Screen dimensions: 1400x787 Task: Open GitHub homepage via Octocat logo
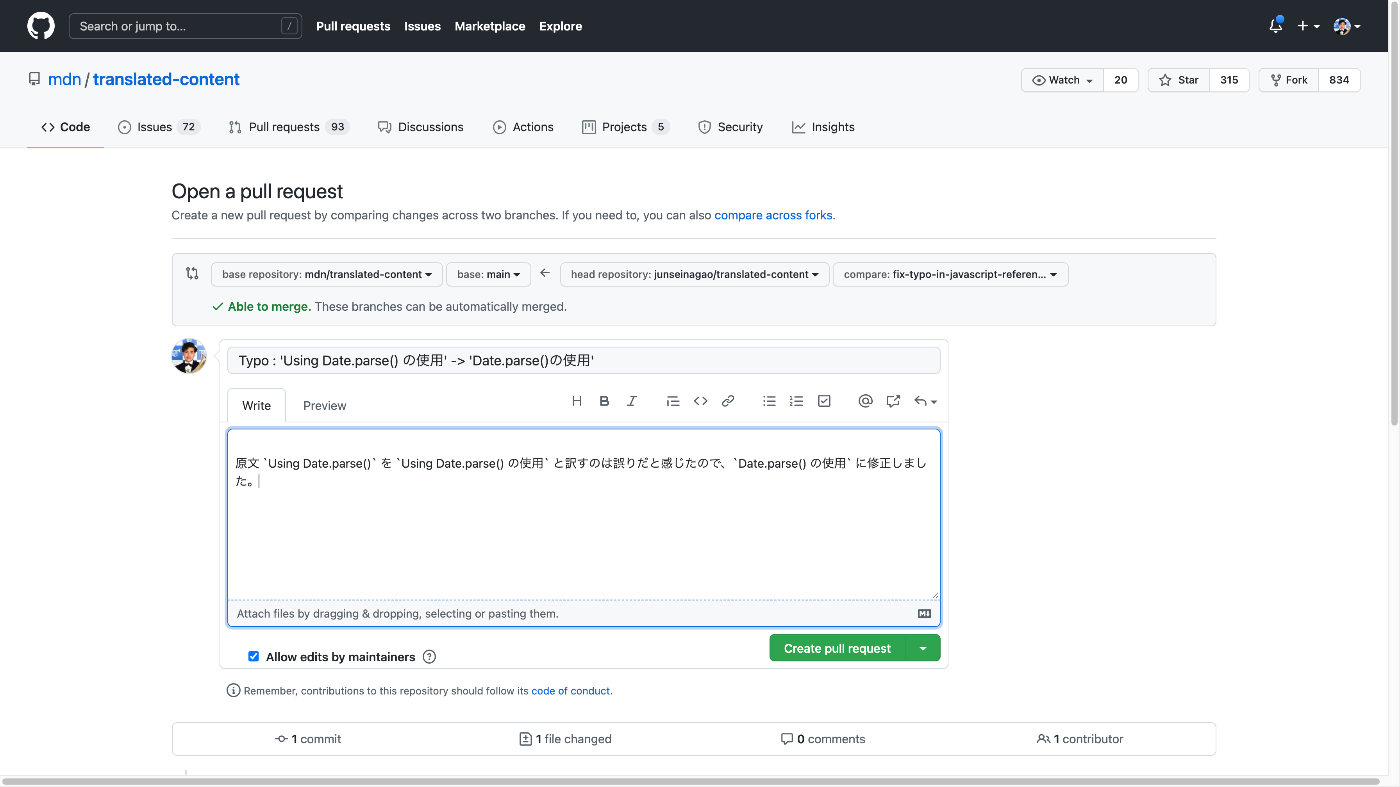(41, 26)
